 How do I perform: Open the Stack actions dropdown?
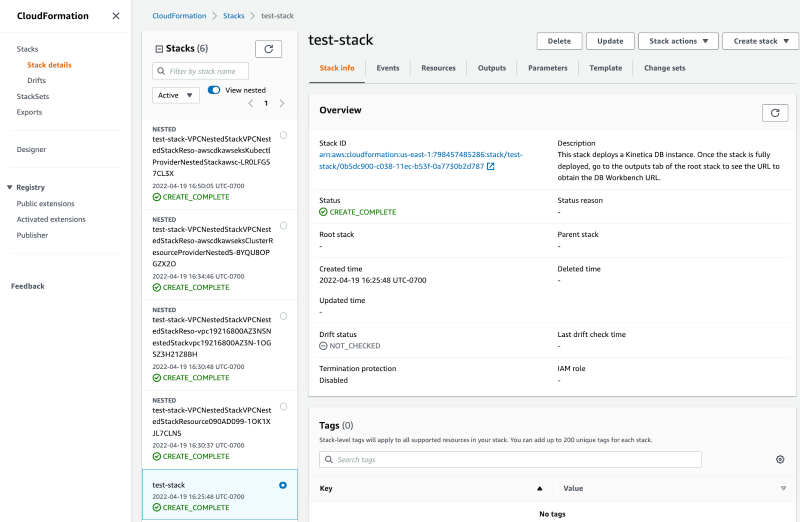[x=677, y=41]
